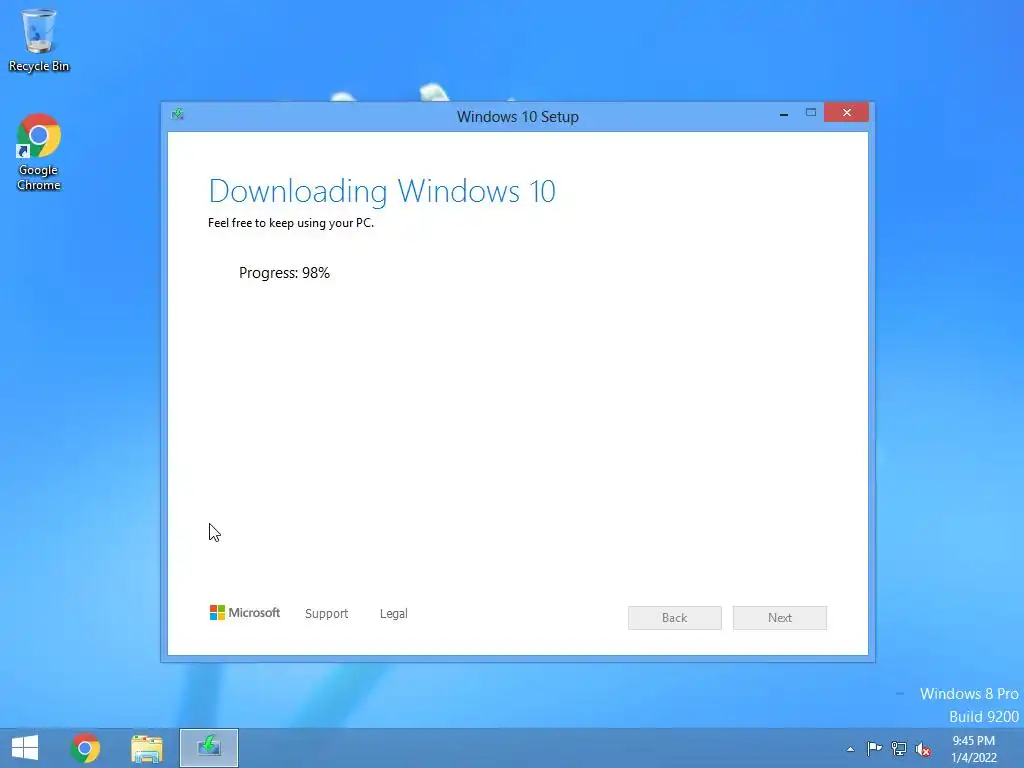Click the muted volume tray icon
Image resolution: width=1024 pixels, height=768 pixels.
tap(923, 749)
